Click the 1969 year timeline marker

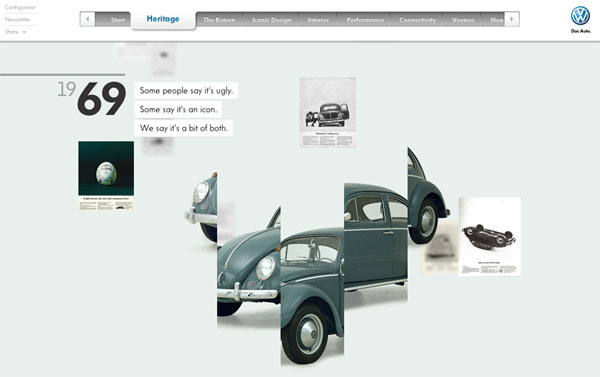92,98
